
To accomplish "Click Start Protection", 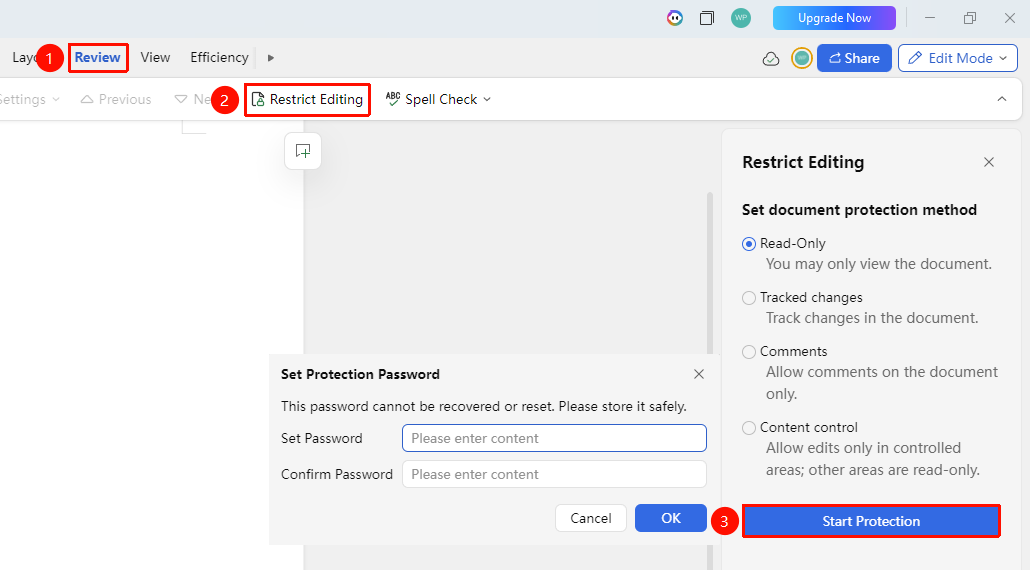I will [x=871, y=521].
